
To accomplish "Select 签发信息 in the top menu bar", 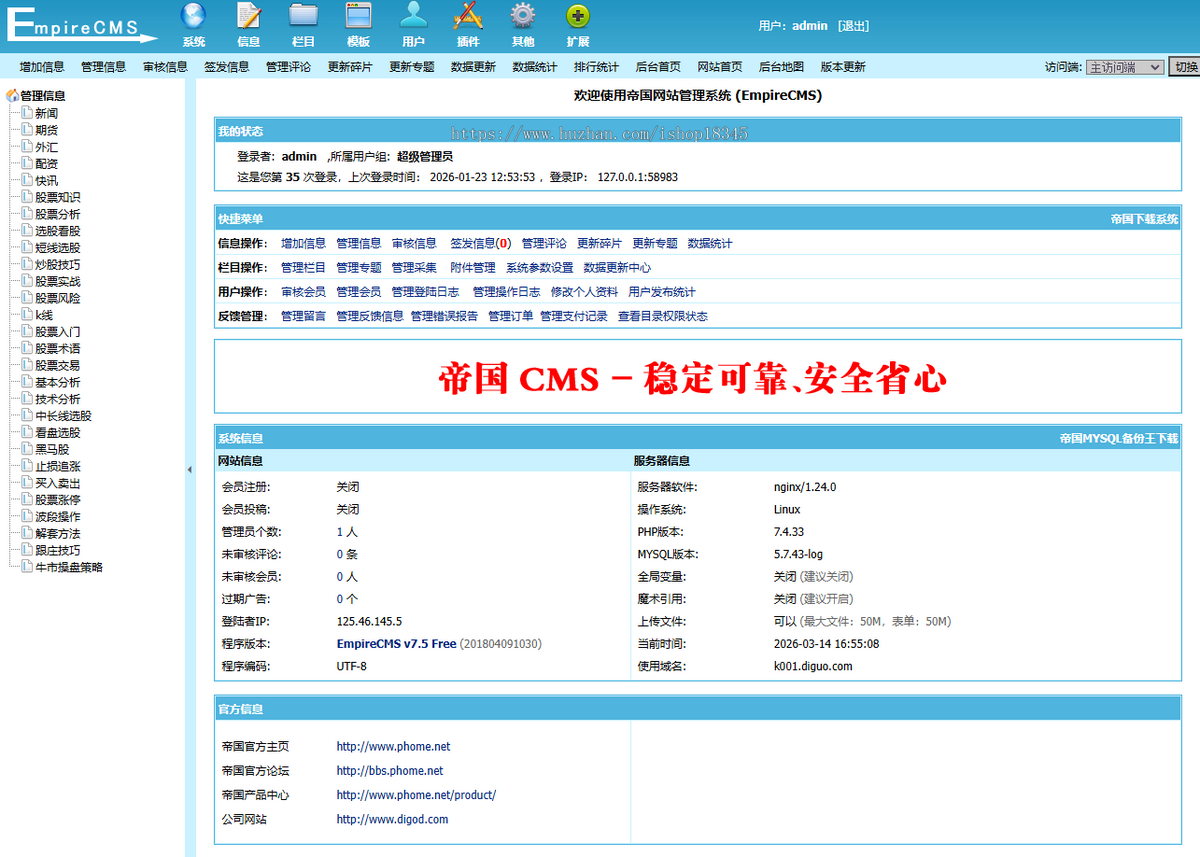I will coord(227,67).
